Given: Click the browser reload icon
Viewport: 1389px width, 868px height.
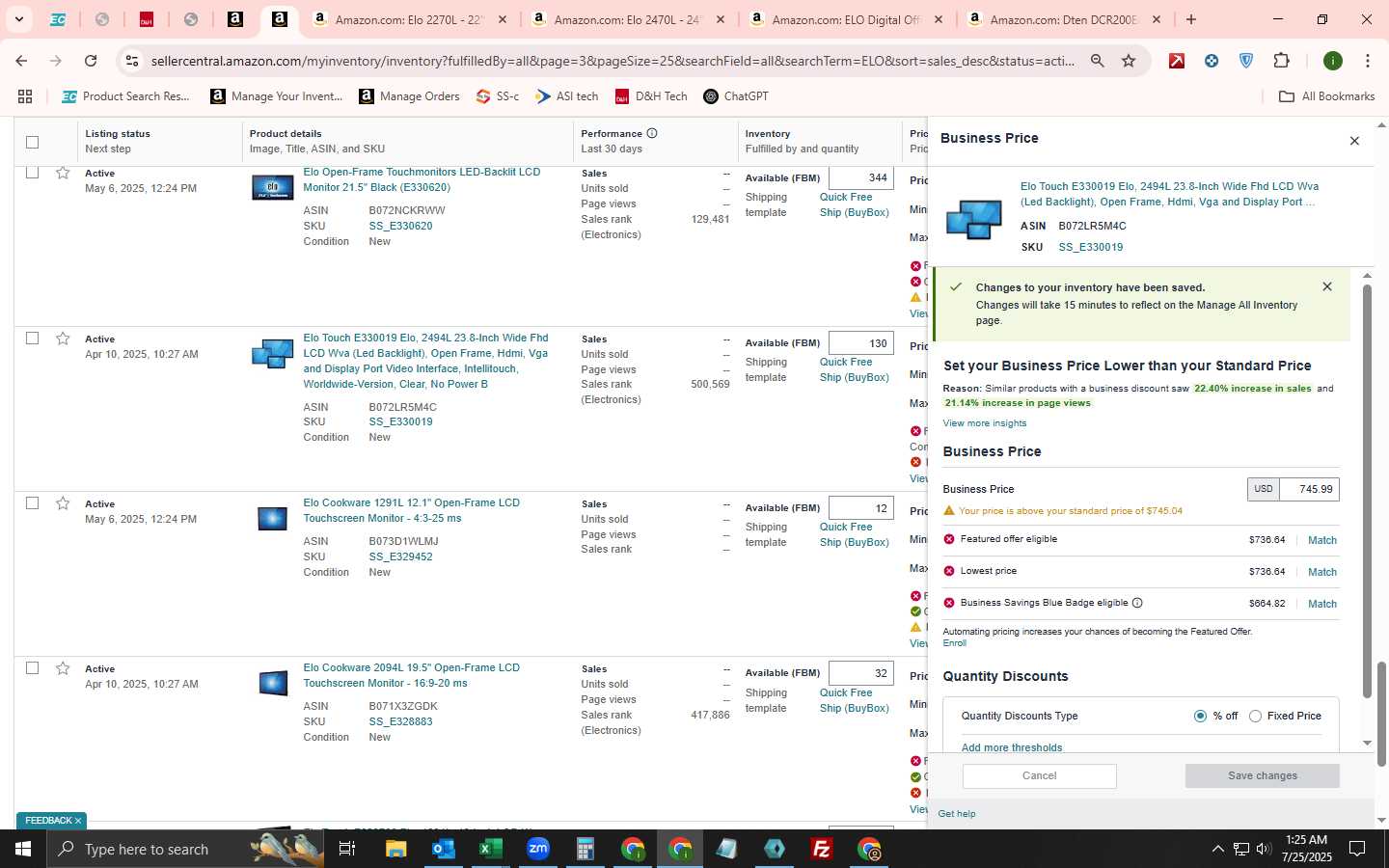Looking at the screenshot, I should click(x=91, y=61).
